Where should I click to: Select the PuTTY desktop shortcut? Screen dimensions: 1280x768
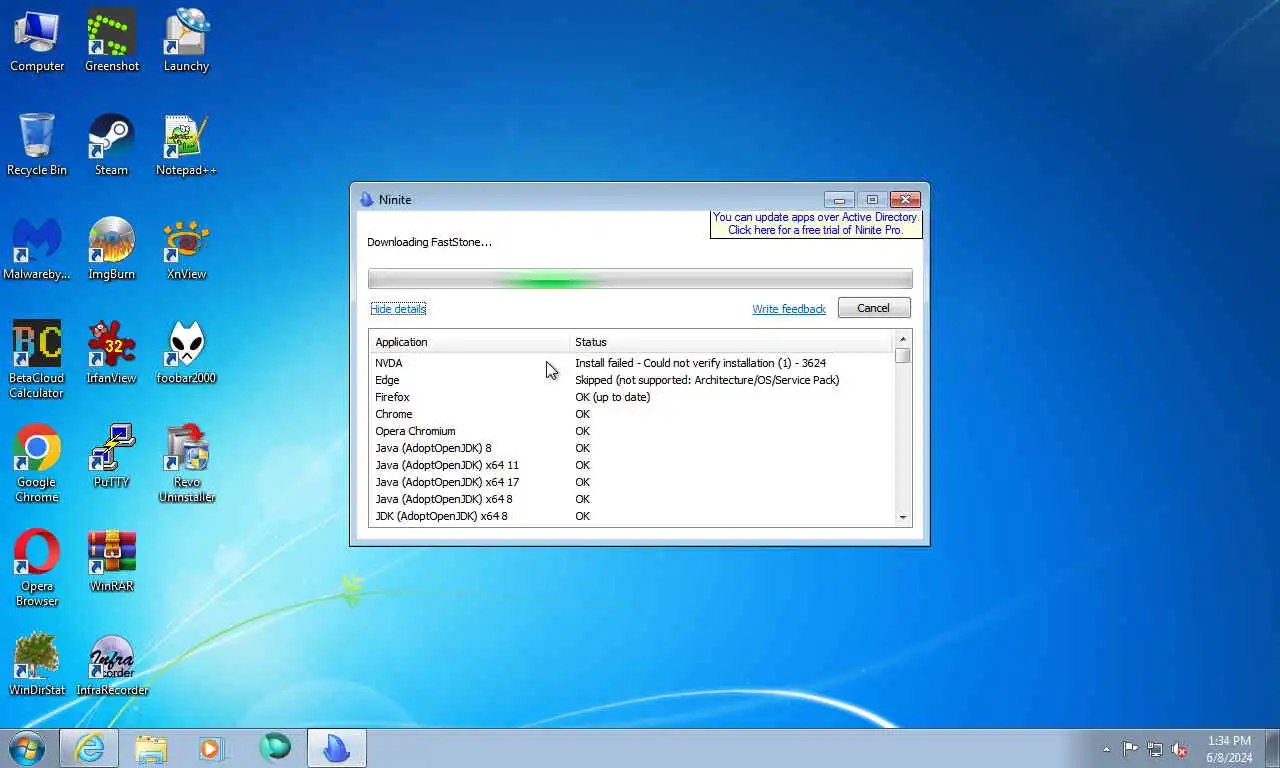[111, 457]
